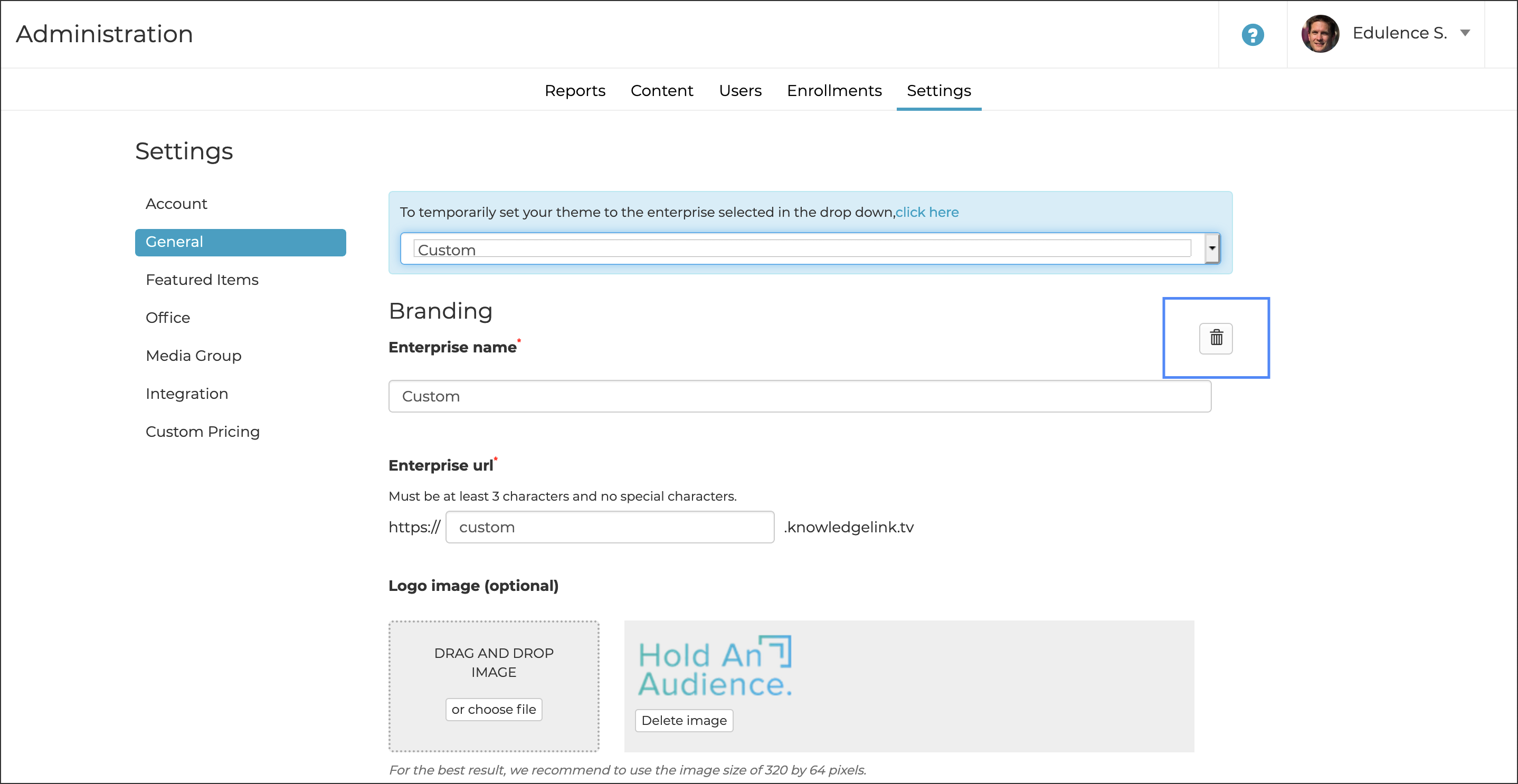Follow the 'click here' theme link
1518x784 pixels.
click(927, 212)
